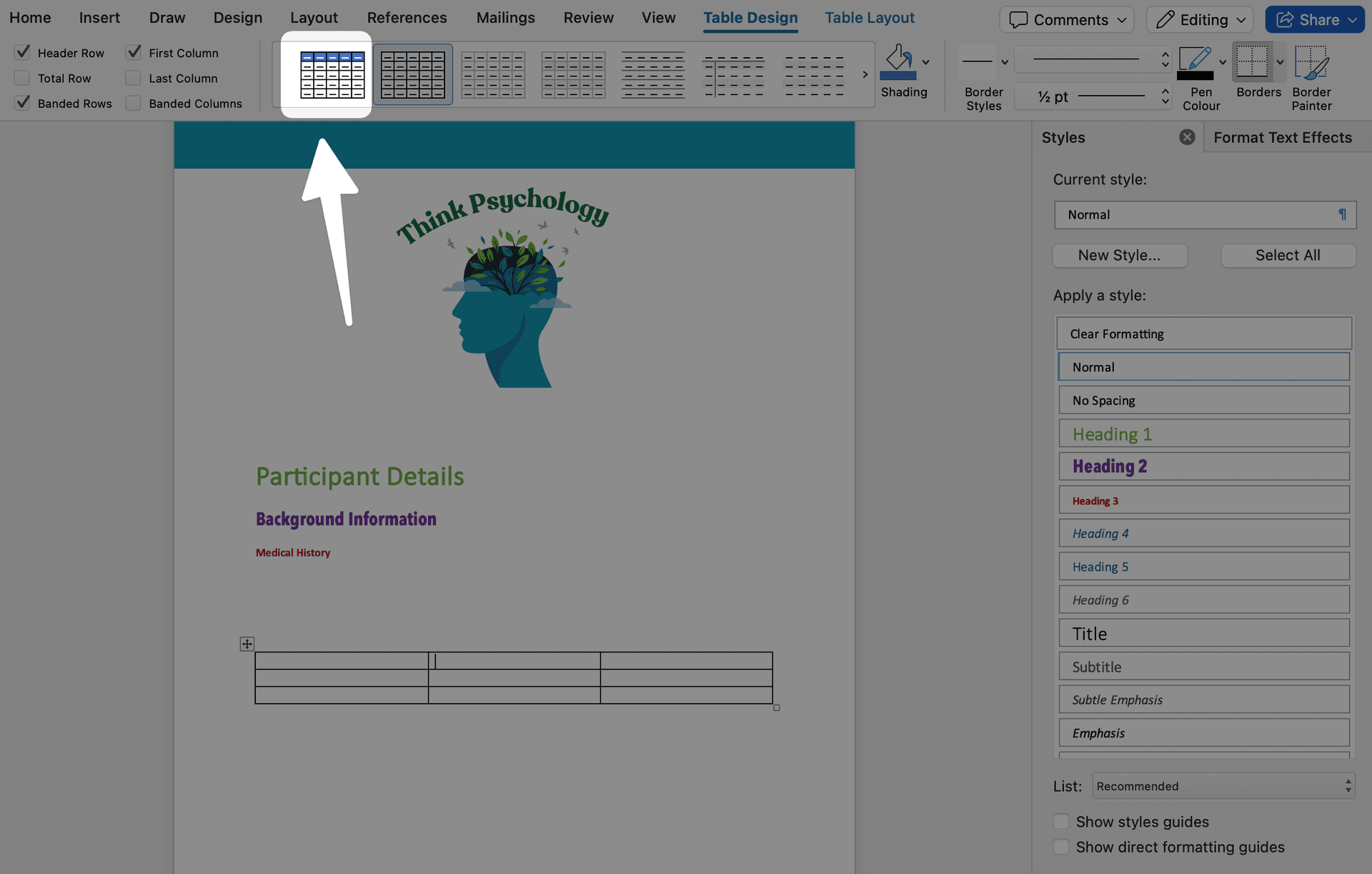This screenshot has height=874, width=1372.
Task: Open the Editing mode dropdown
Action: (1200, 19)
